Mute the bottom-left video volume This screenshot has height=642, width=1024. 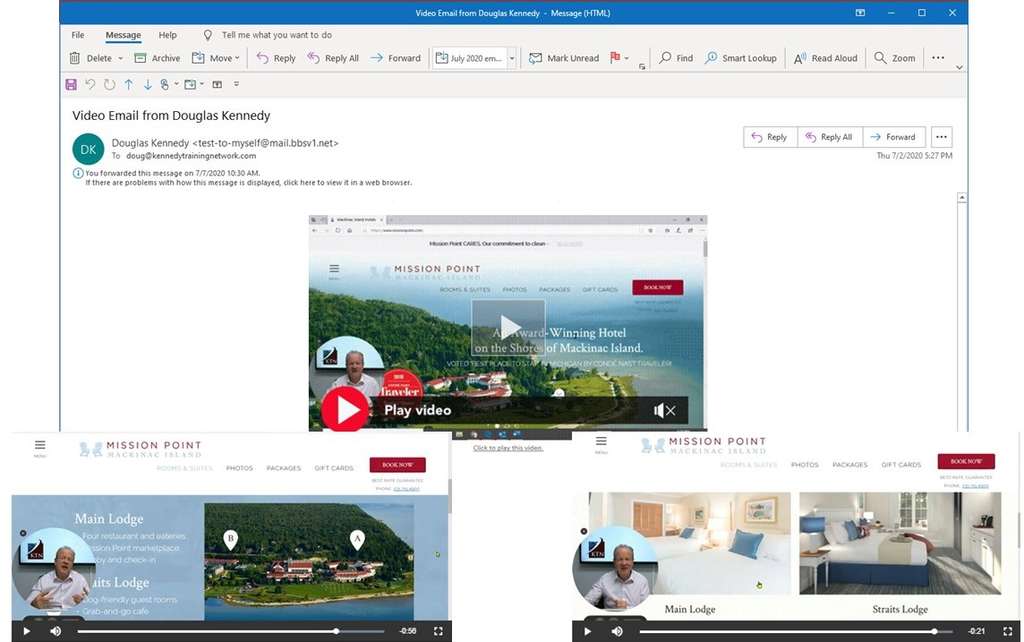point(56,631)
